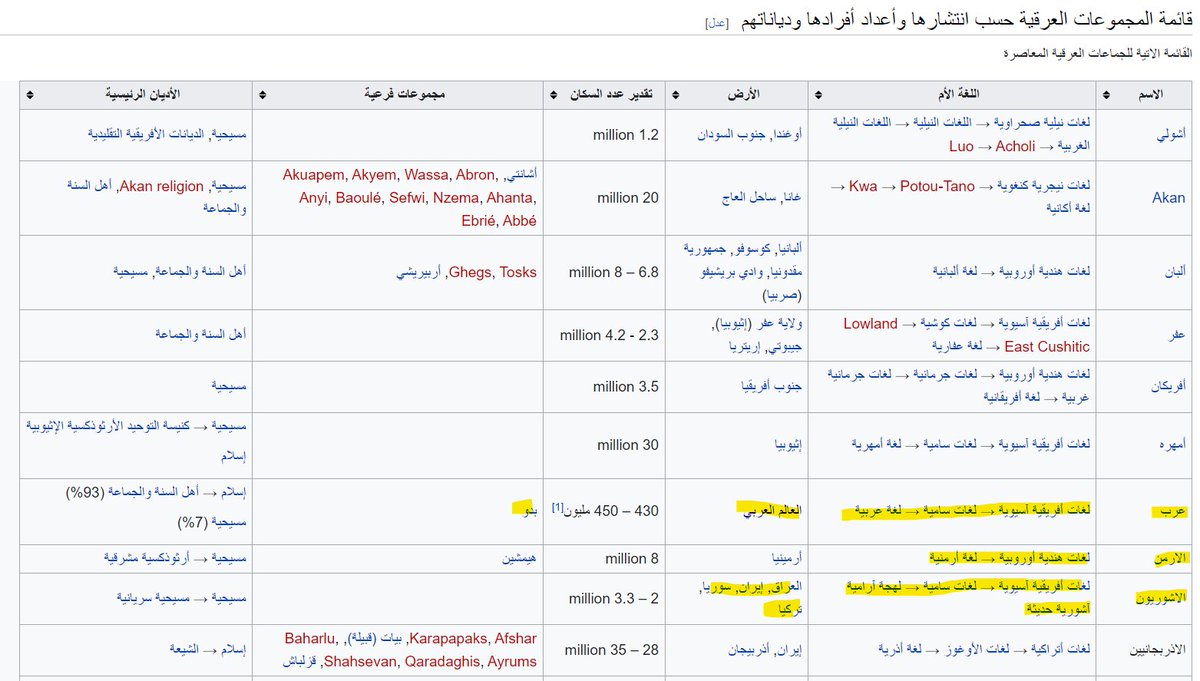Image resolution: width=1200 pixels, height=681 pixels.
Task: Open the الاشوريون name link
Action: pos(1160,598)
